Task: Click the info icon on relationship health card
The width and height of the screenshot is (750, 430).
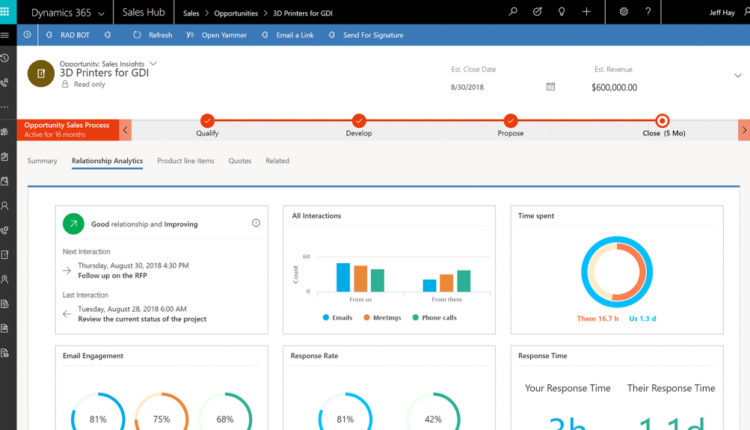Action: [256, 223]
